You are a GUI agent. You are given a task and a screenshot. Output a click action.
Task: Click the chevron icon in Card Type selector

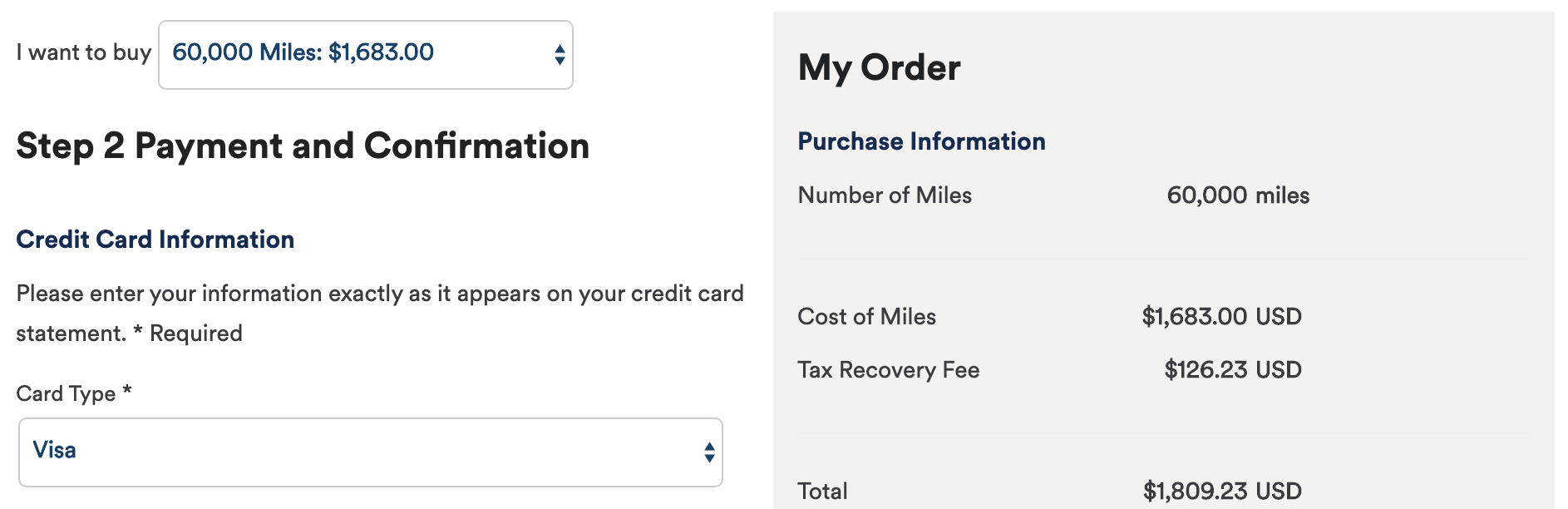[708, 450]
